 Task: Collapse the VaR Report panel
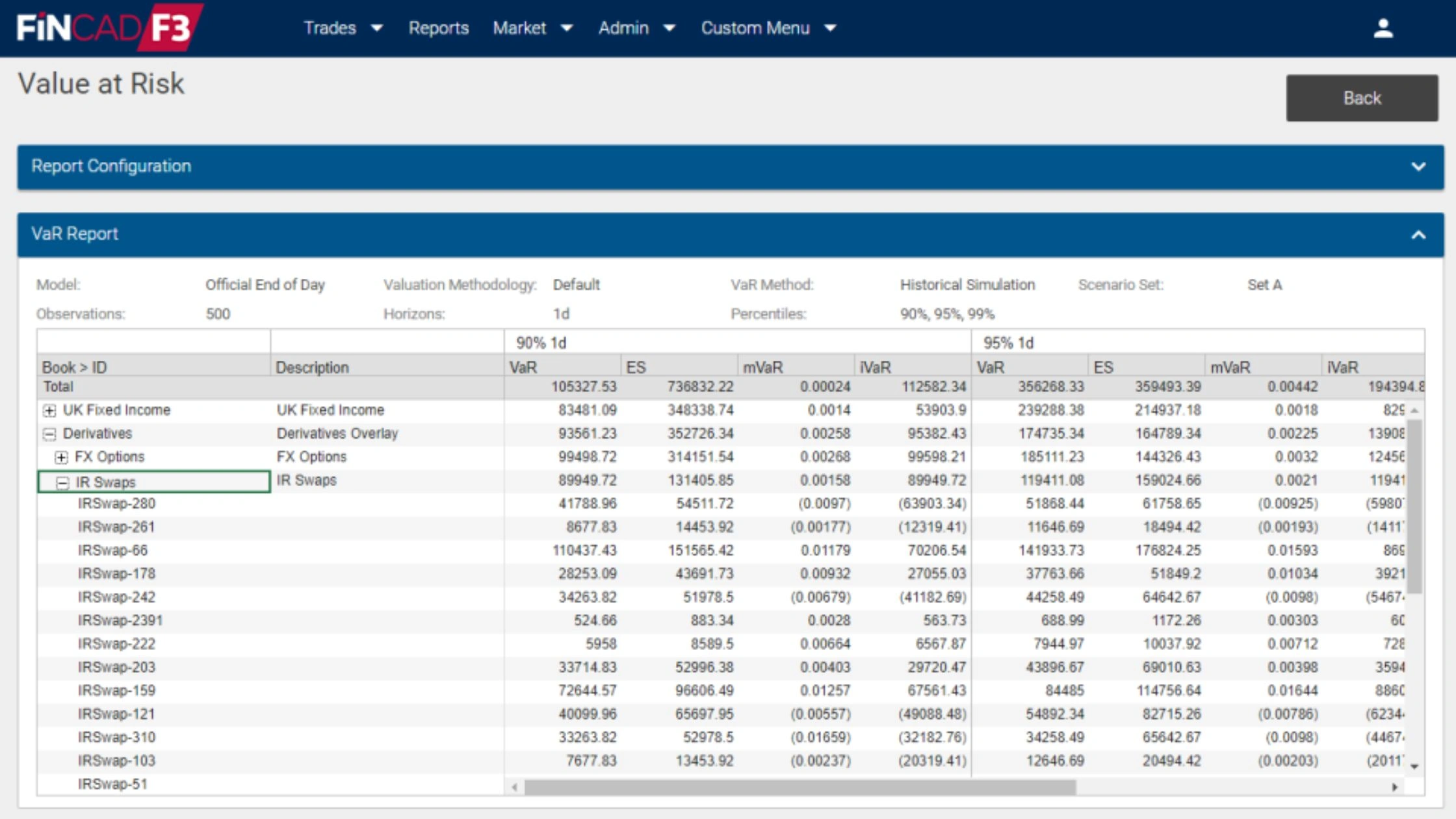point(1418,235)
